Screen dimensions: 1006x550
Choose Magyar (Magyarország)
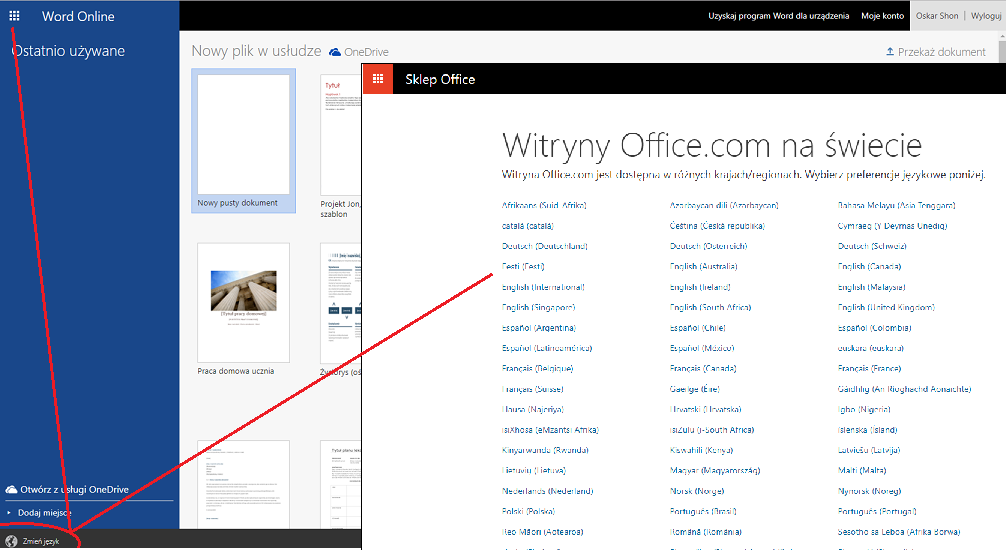pyautogui.click(x=715, y=471)
